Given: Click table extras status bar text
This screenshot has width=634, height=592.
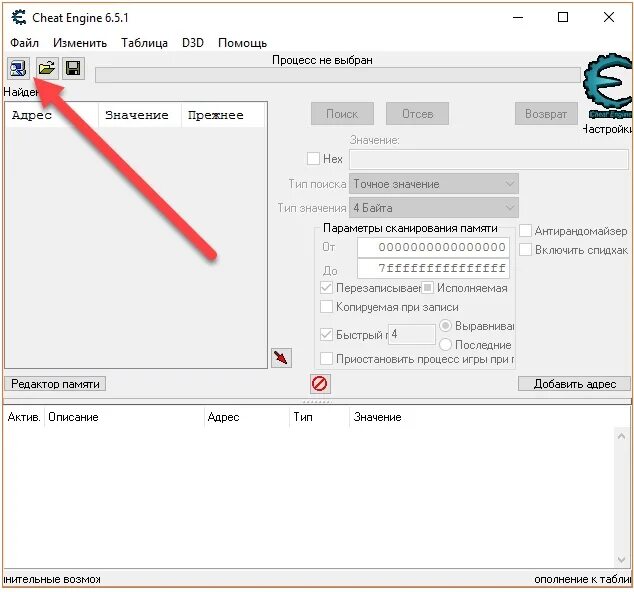Looking at the screenshot, I should [x=582, y=579].
